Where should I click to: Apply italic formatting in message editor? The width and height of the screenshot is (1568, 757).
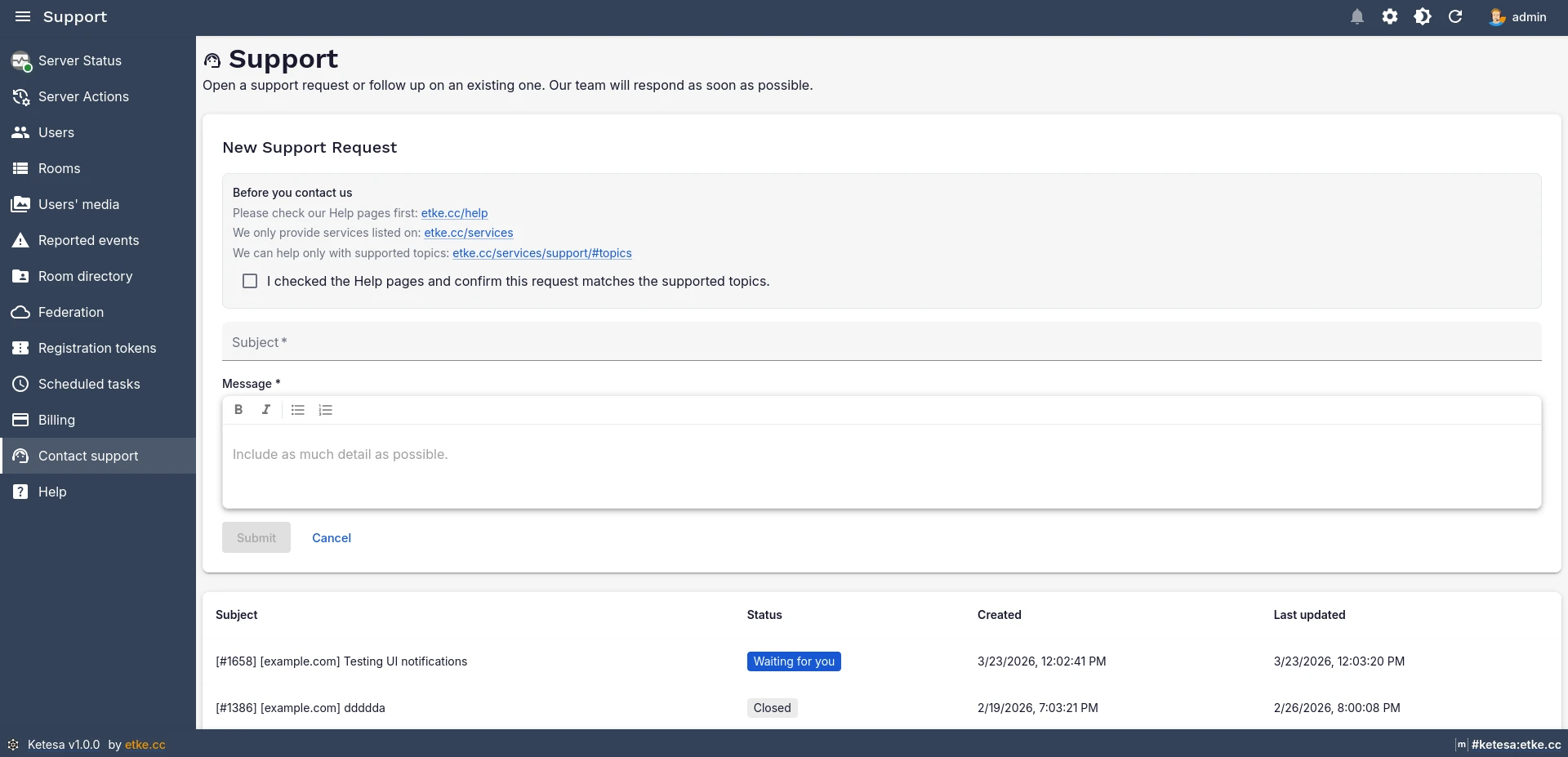(x=265, y=410)
